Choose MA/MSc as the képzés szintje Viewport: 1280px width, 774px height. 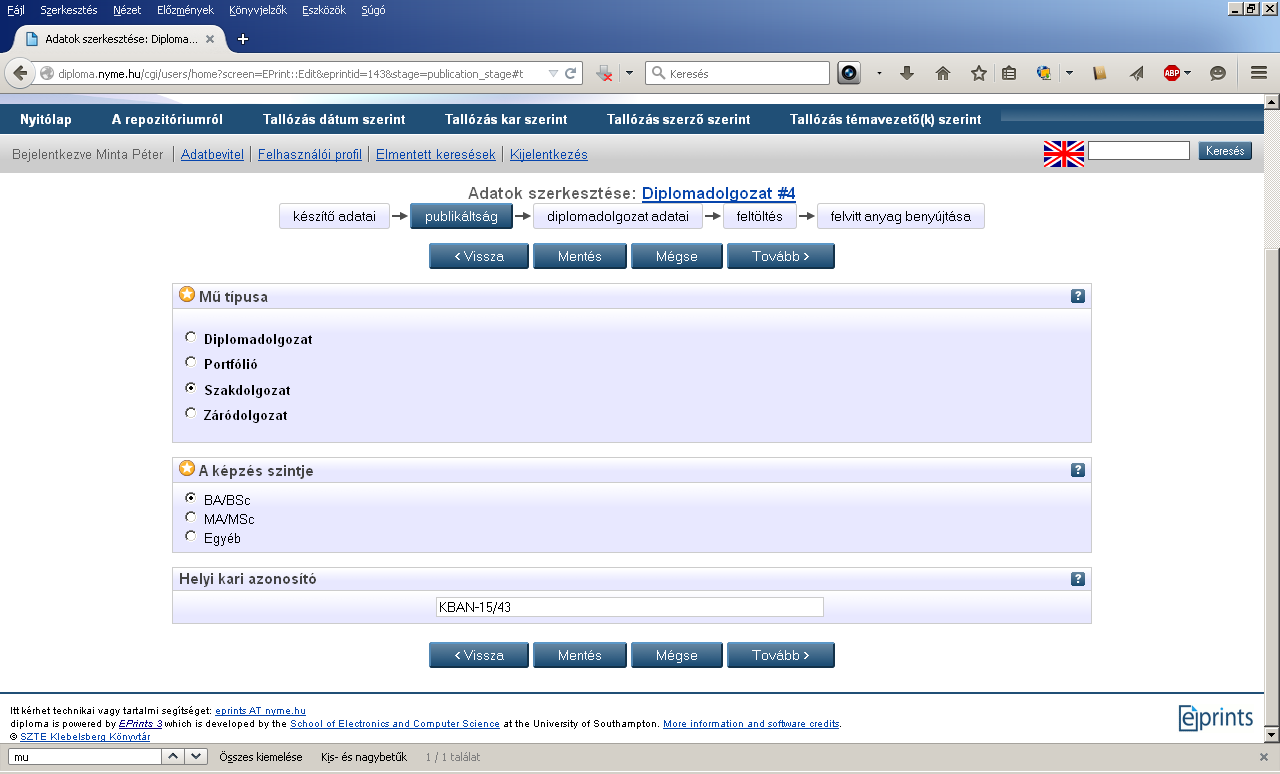pos(191,517)
